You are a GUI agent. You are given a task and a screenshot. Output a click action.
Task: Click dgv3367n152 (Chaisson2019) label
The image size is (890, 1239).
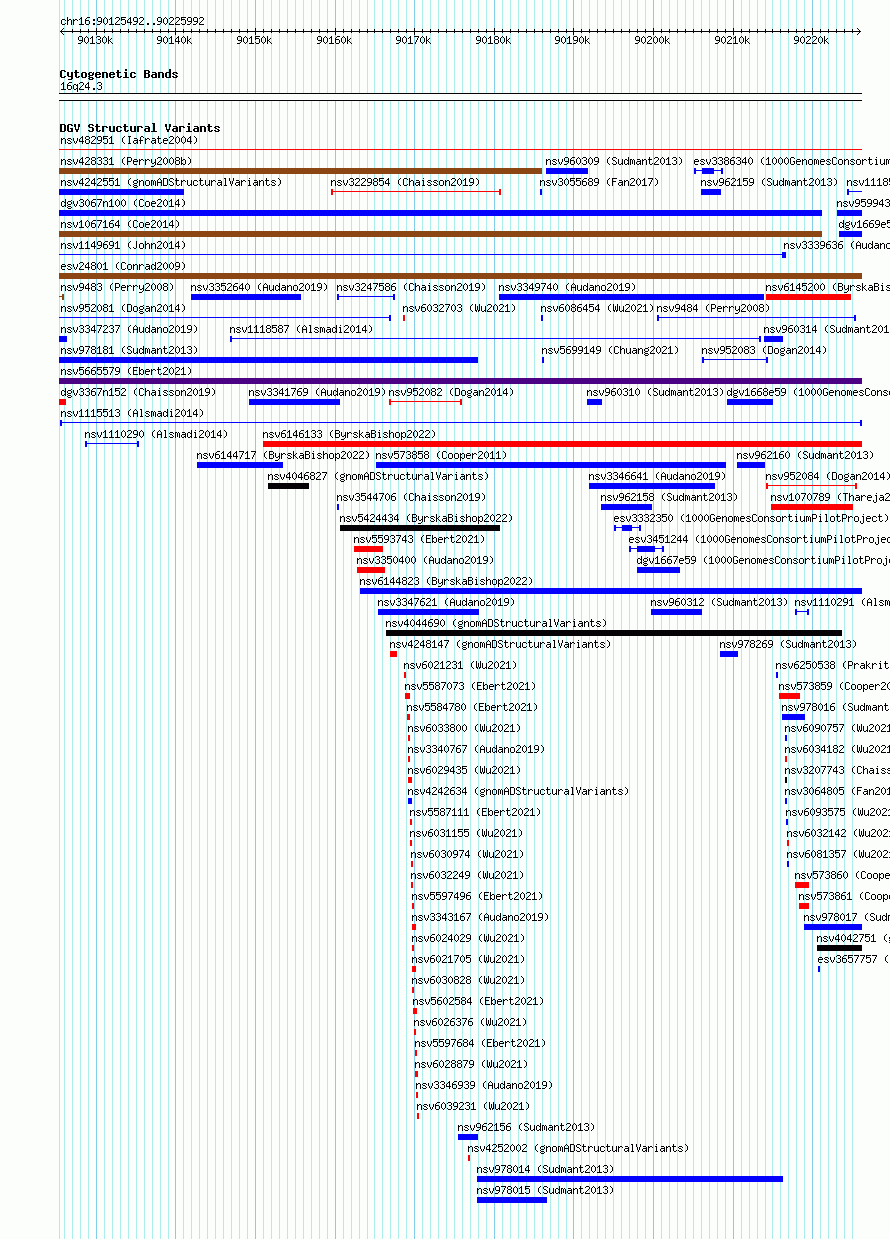point(137,392)
